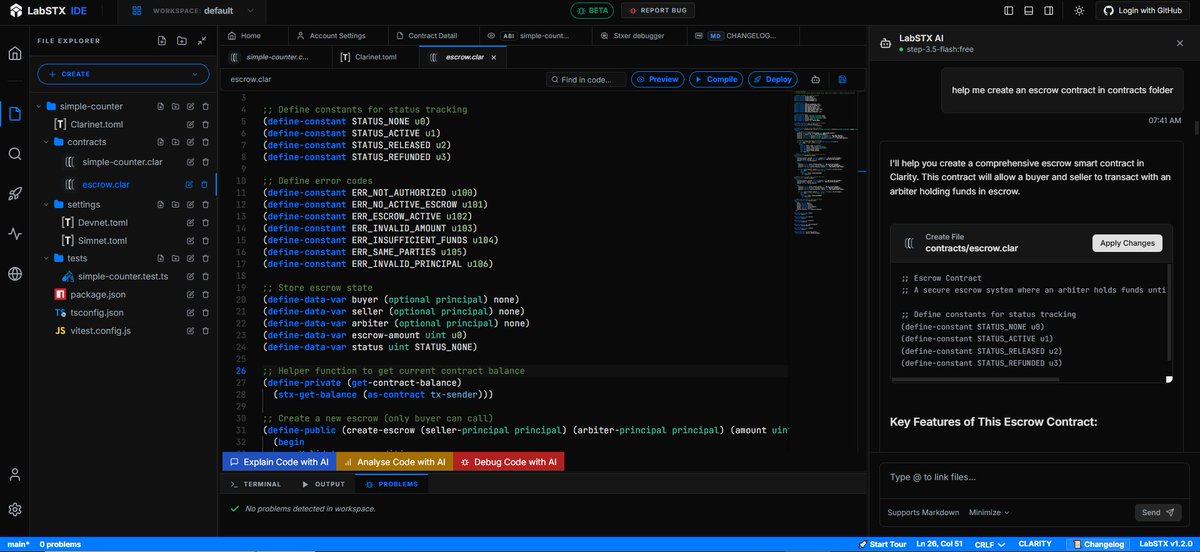Open the globe network icon in the sidebar
This screenshot has height=552, width=1200.
[15, 273]
